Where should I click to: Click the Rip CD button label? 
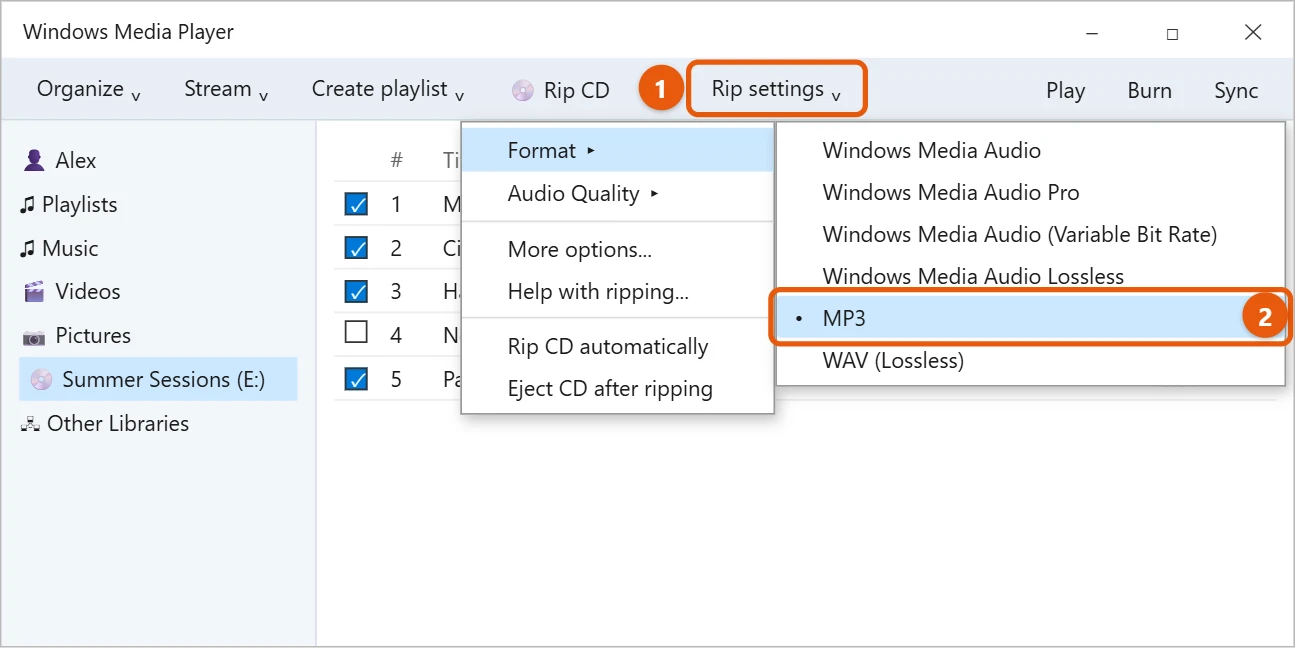(577, 90)
